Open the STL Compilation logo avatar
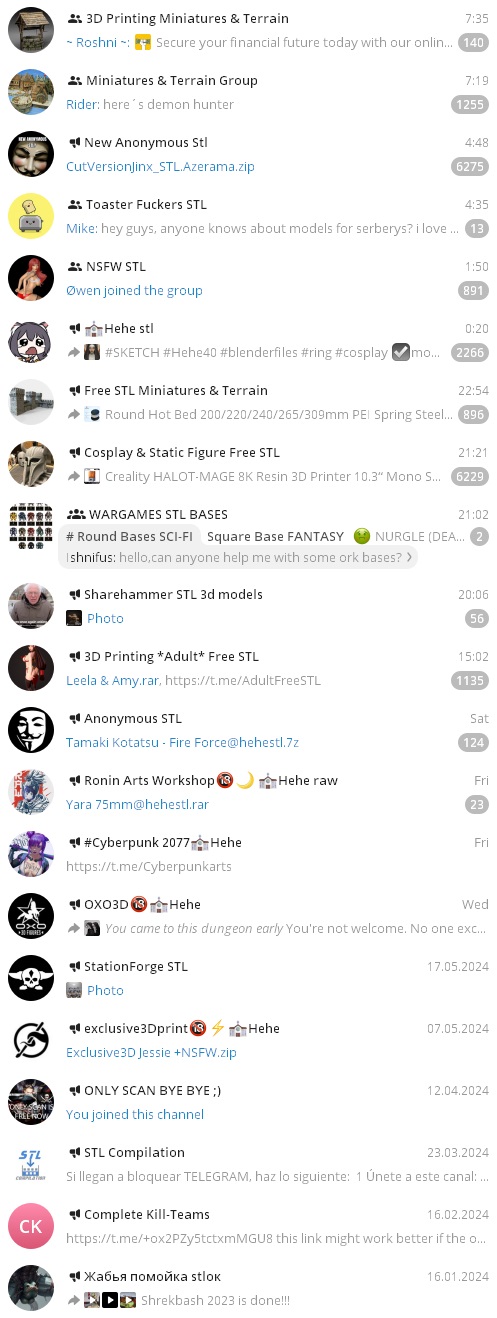Viewport: 497px width, 1318px height. (x=31, y=1164)
